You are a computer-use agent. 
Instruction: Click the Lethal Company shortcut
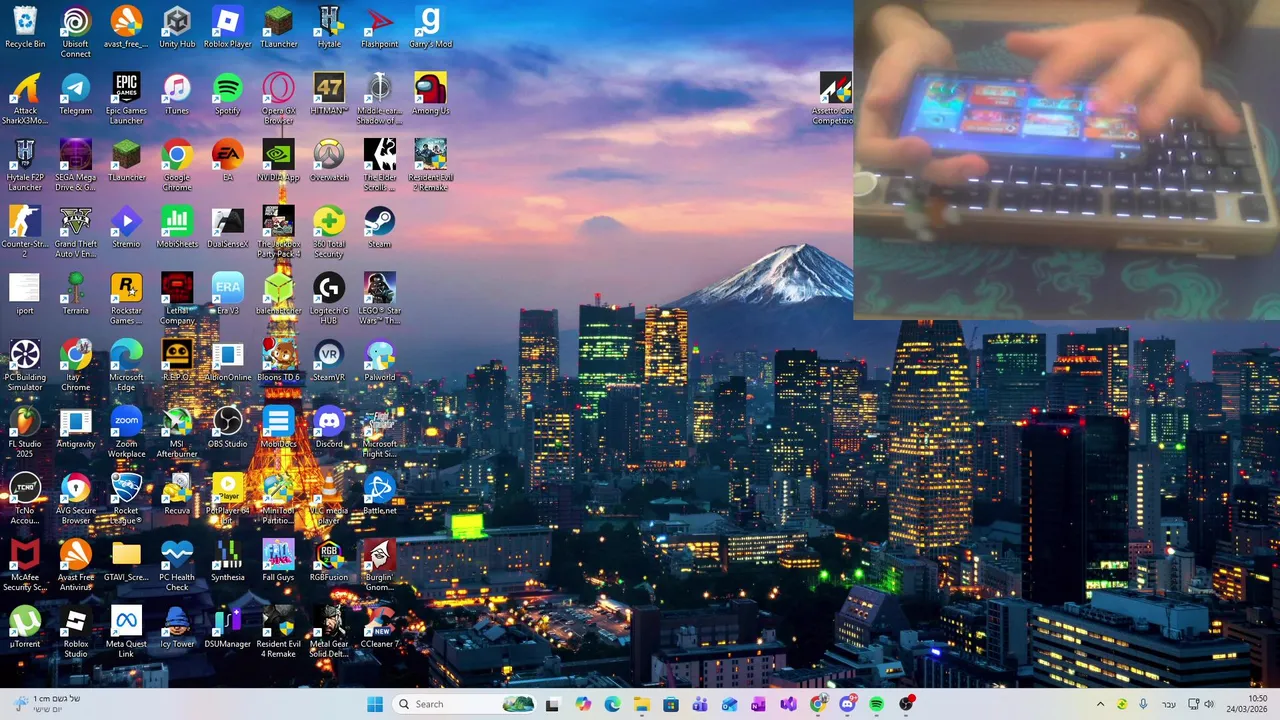(177, 298)
